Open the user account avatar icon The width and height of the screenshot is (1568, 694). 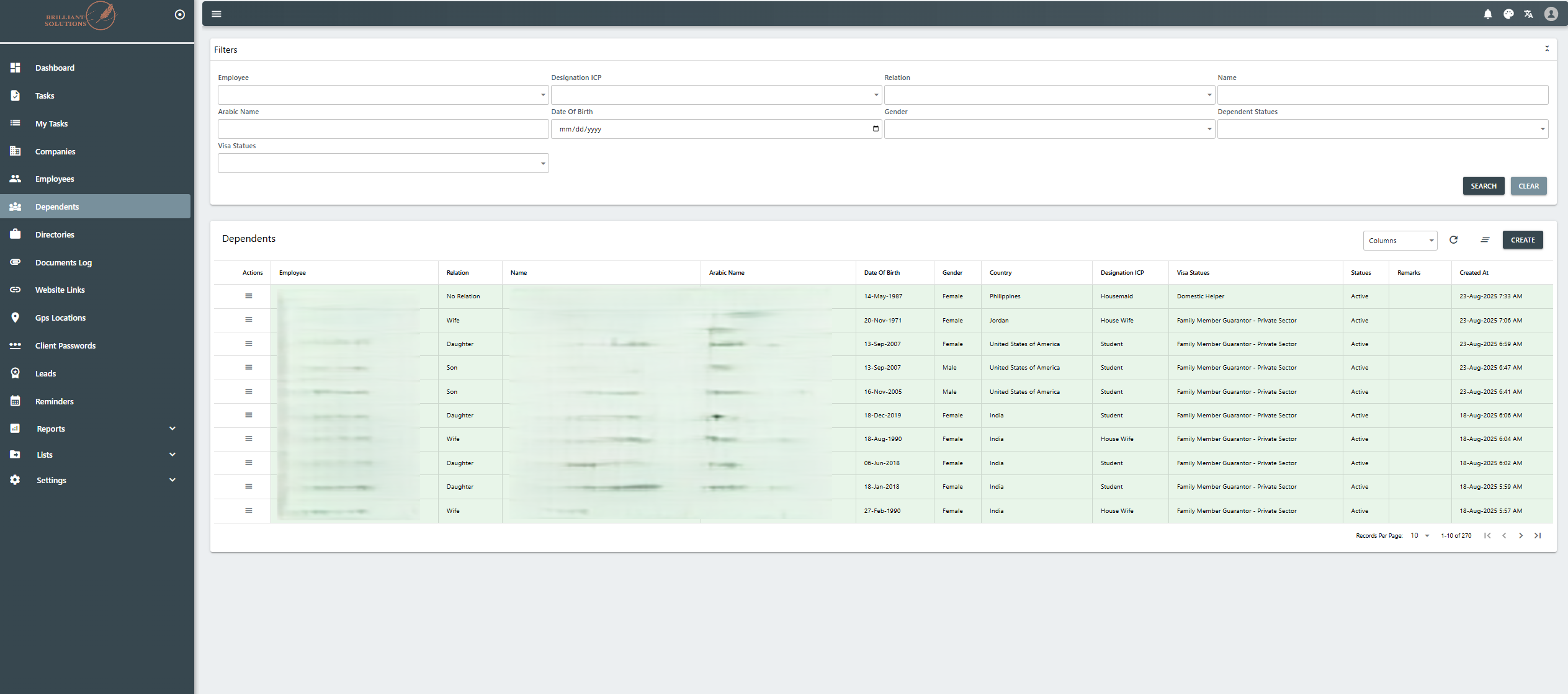1551,14
